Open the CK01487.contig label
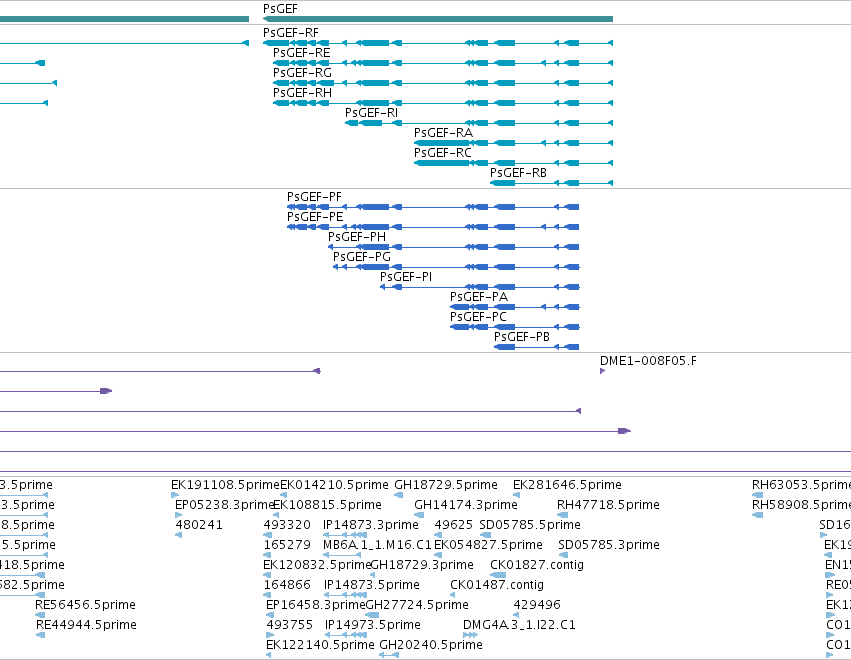Screen dimensions: 851x660 tap(497, 585)
